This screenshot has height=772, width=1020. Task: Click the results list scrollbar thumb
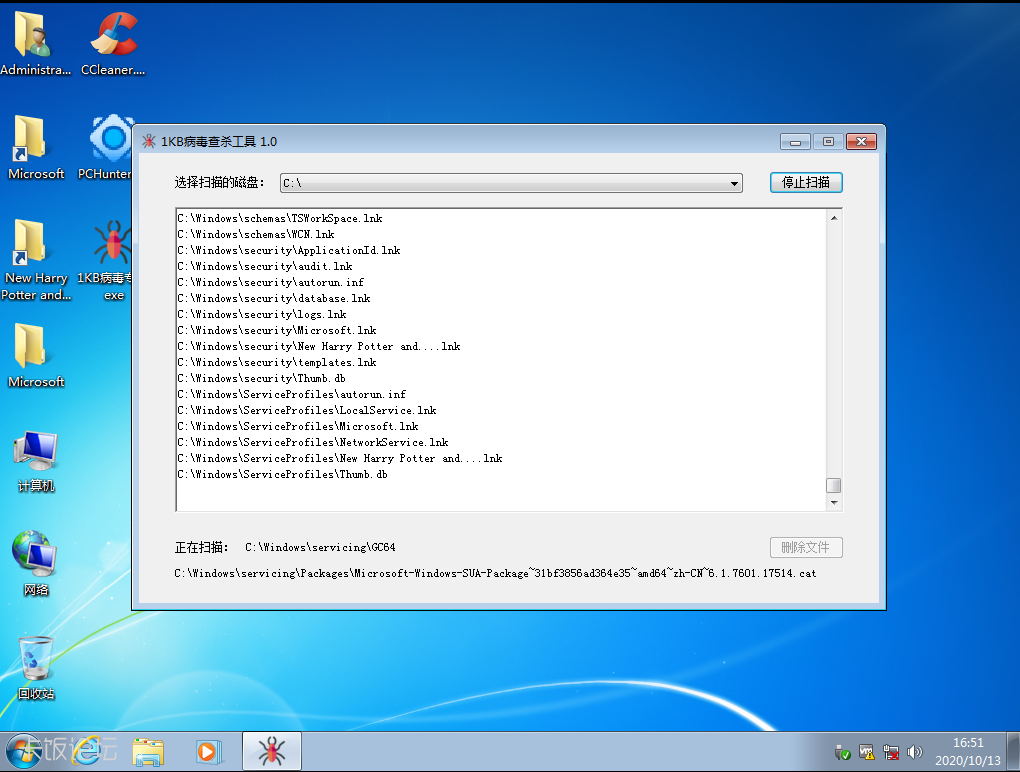pyautogui.click(x=834, y=485)
